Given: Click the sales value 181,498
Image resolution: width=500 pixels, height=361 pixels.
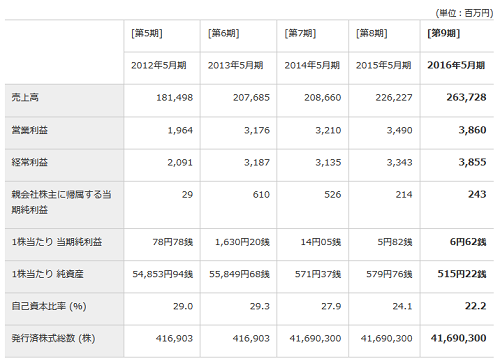Looking at the screenshot, I should coord(175,98).
